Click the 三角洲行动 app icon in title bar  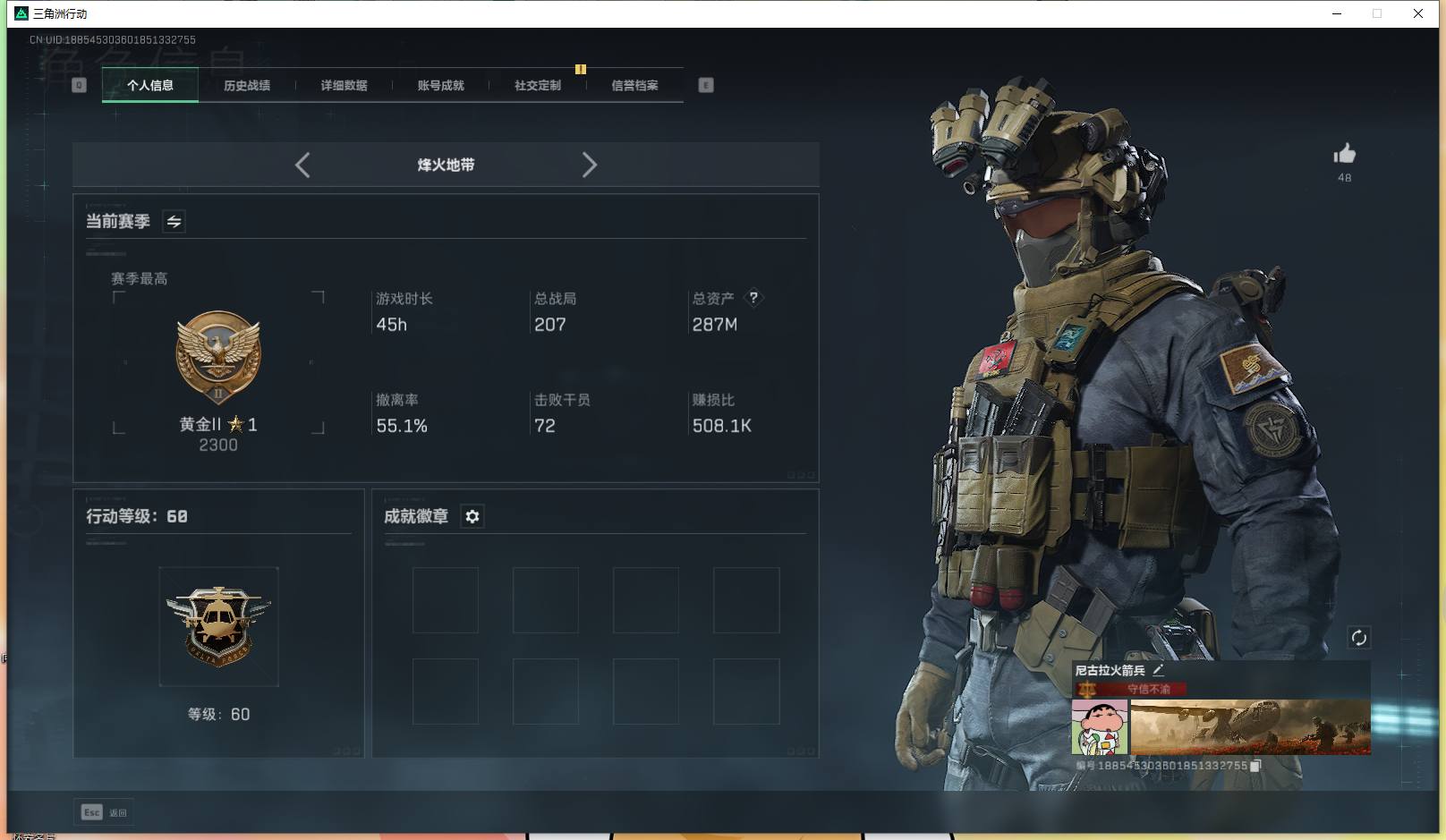(x=21, y=13)
